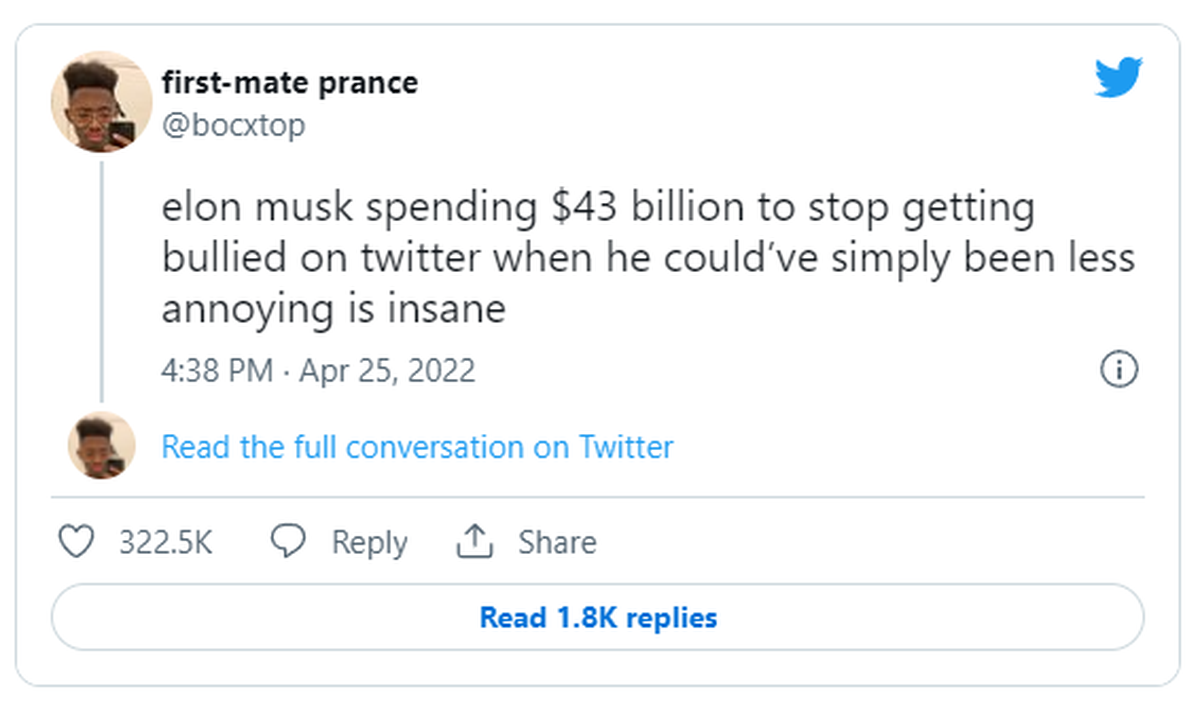Click the words 'annoying is insane'
Image resolution: width=1200 pixels, height=706 pixels.
(x=333, y=309)
